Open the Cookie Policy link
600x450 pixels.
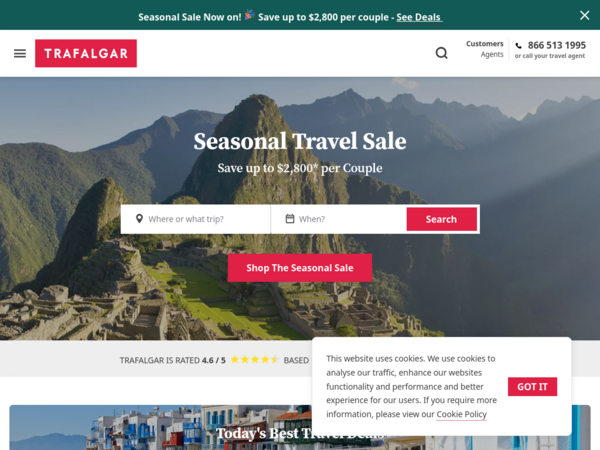(x=461, y=414)
